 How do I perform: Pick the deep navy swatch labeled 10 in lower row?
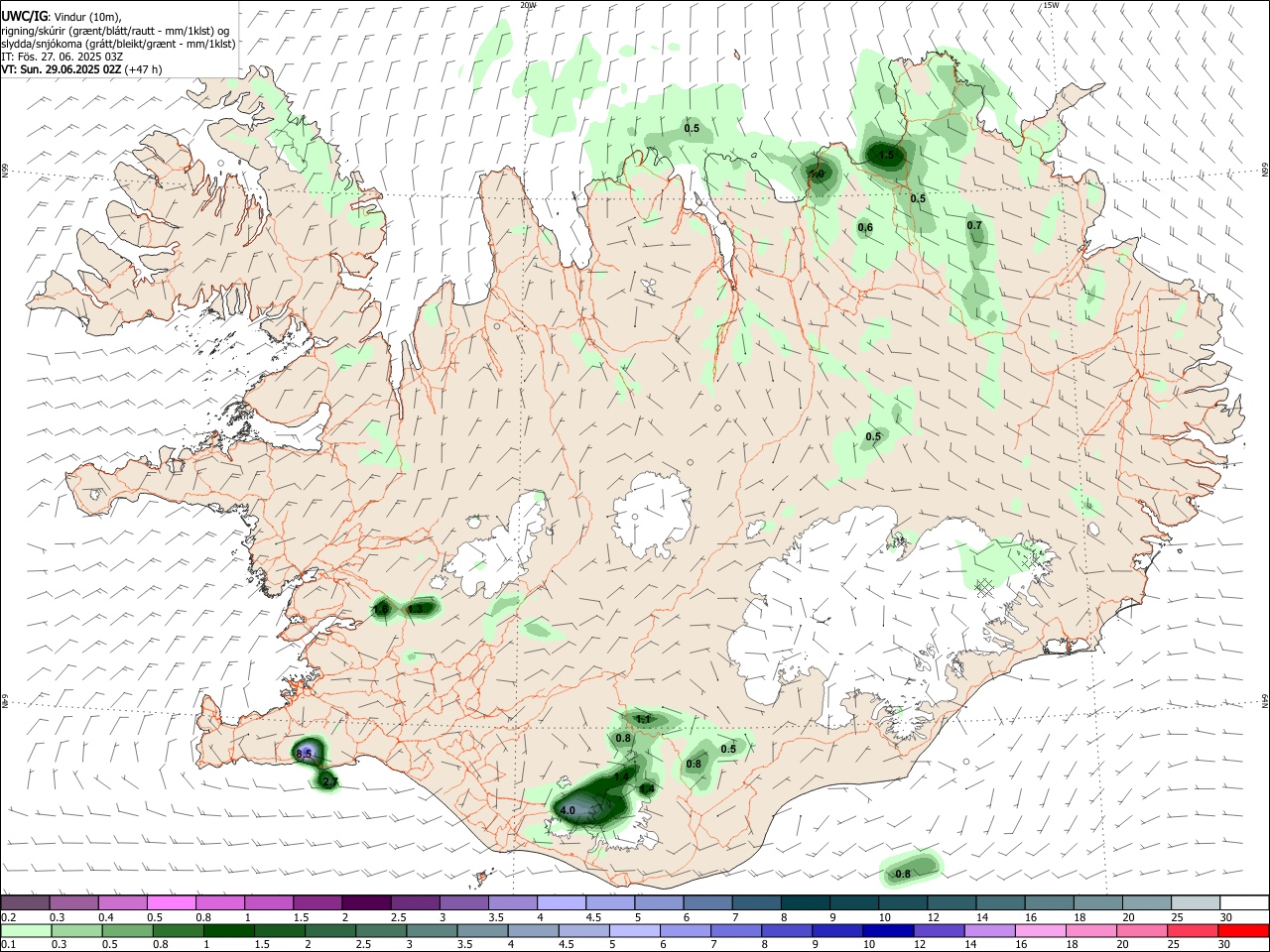[x=887, y=930]
